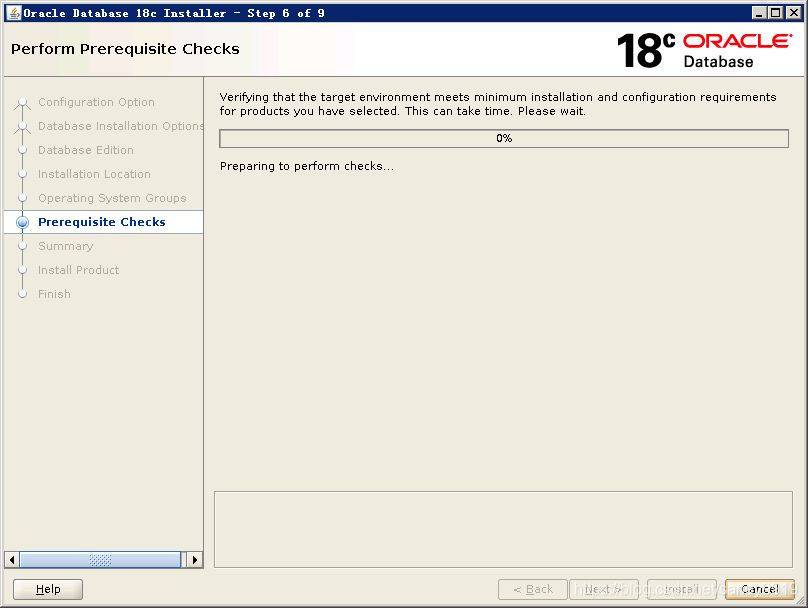Click the Install button

[x=681, y=589]
